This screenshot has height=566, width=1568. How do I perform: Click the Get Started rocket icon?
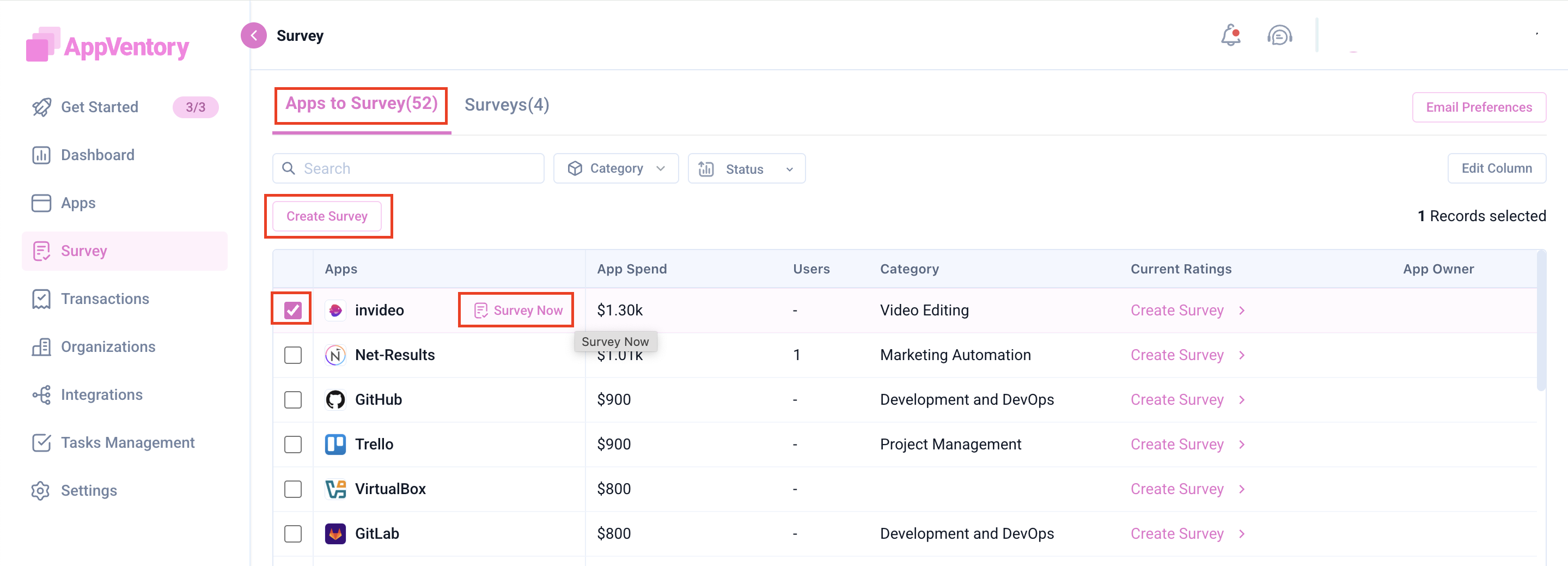41,107
